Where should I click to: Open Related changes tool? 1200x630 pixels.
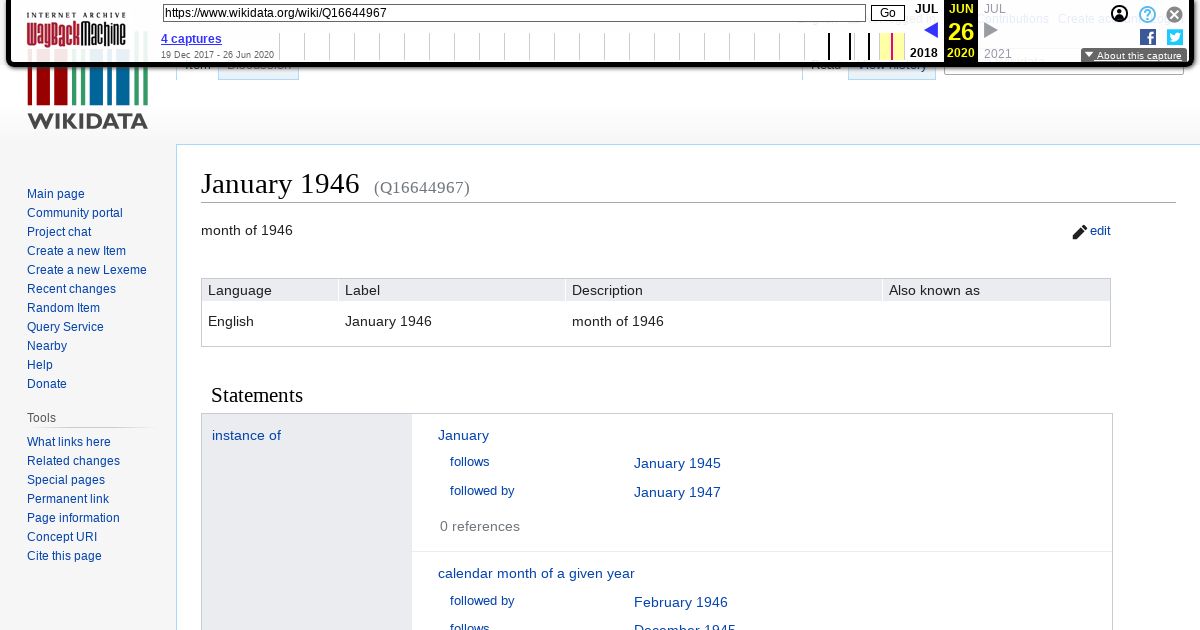(73, 461)
